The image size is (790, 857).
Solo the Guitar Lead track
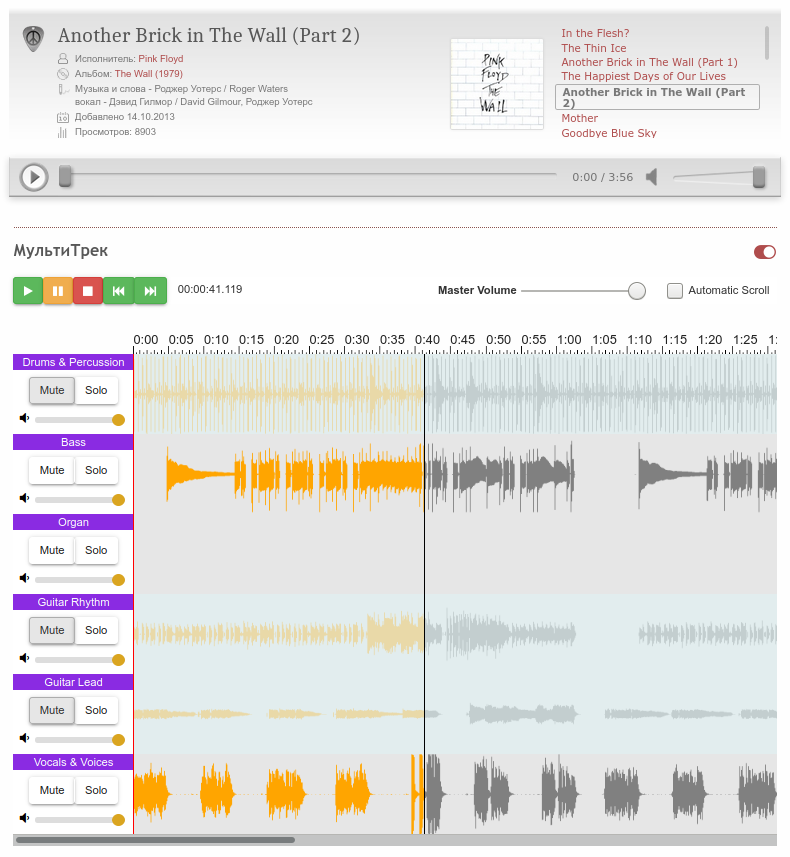[x=96, y=710]
